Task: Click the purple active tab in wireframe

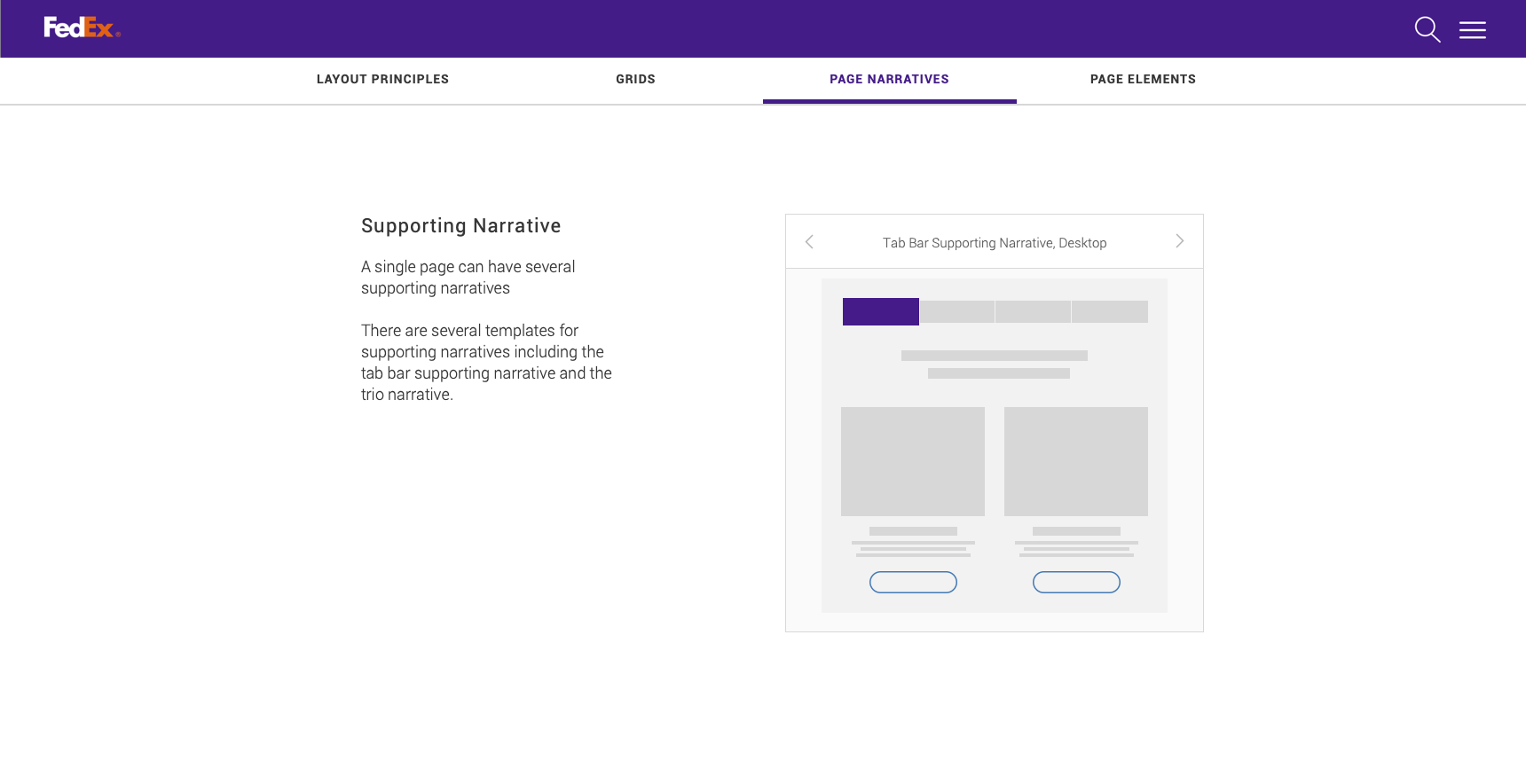Action: 880,312
